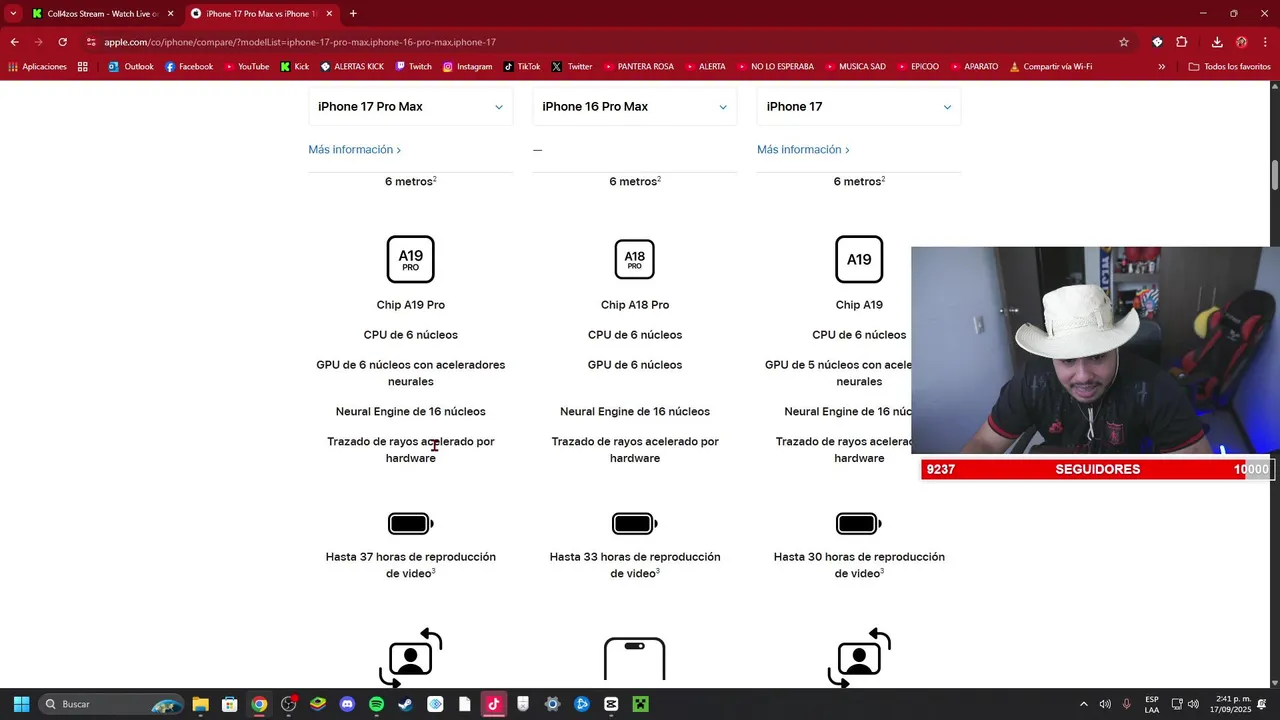Open the TikTok bookmark
The width and height of the screenshot is (1280, 720).
coord(522,67)
